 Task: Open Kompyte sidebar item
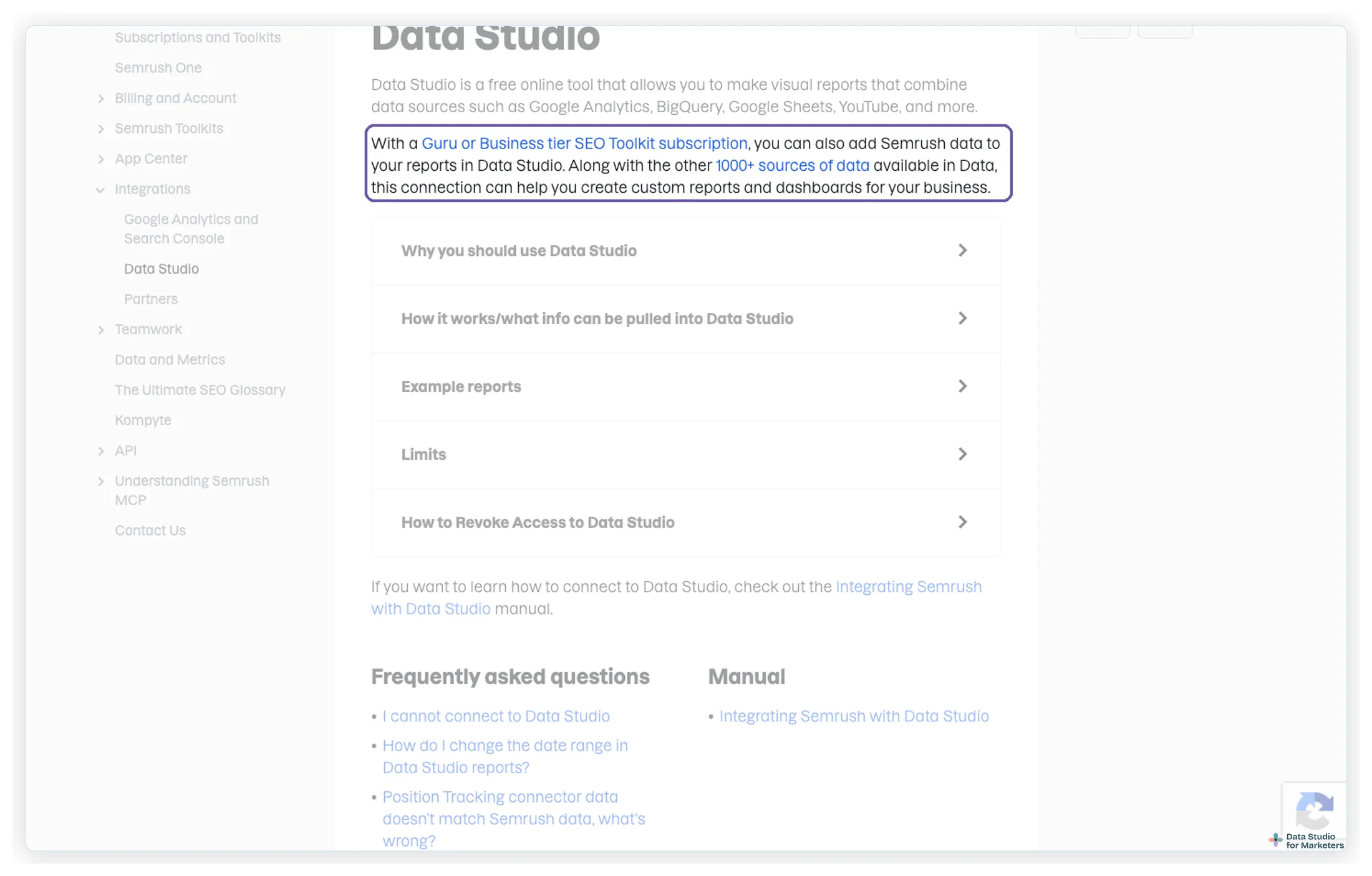click(x=143, y=420)
